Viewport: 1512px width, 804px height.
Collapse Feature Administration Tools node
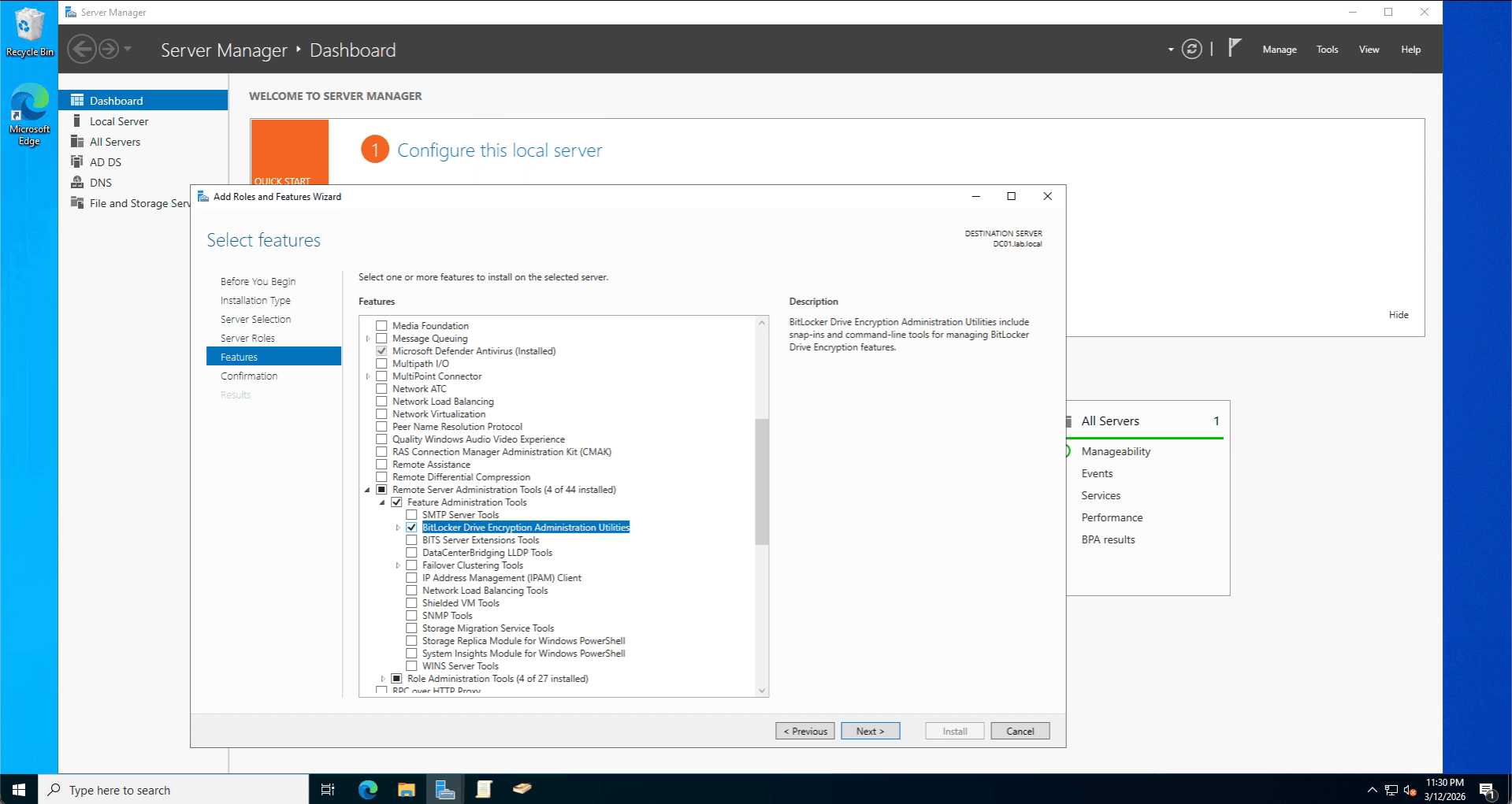[x=383, y=502]
